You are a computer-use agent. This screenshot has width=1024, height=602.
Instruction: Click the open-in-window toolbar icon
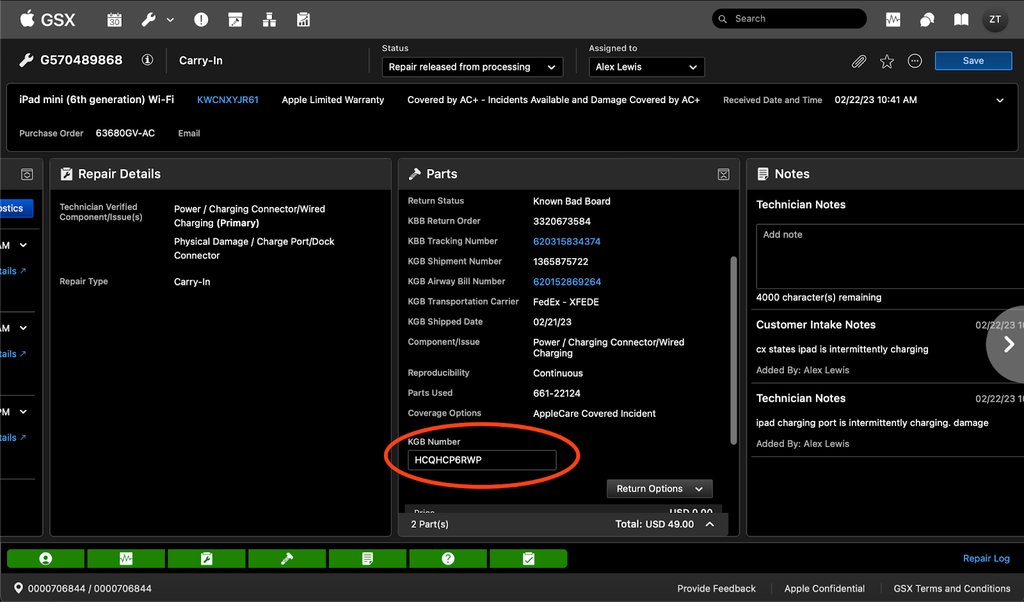pos(235,20)
